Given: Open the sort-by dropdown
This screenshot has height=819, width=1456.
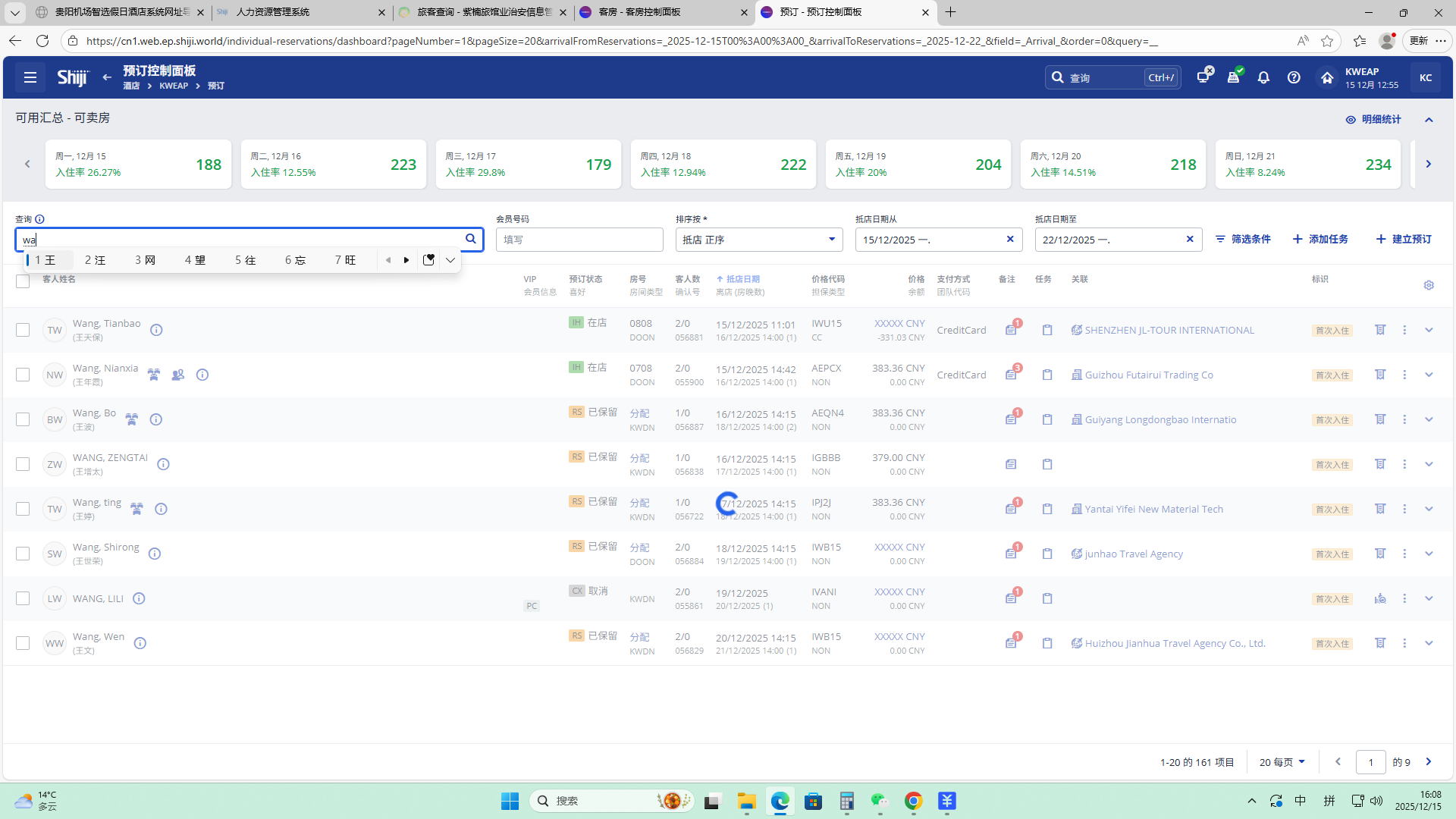Looking at the screenshot, I should pyautogui.click(x=758, y=240).
